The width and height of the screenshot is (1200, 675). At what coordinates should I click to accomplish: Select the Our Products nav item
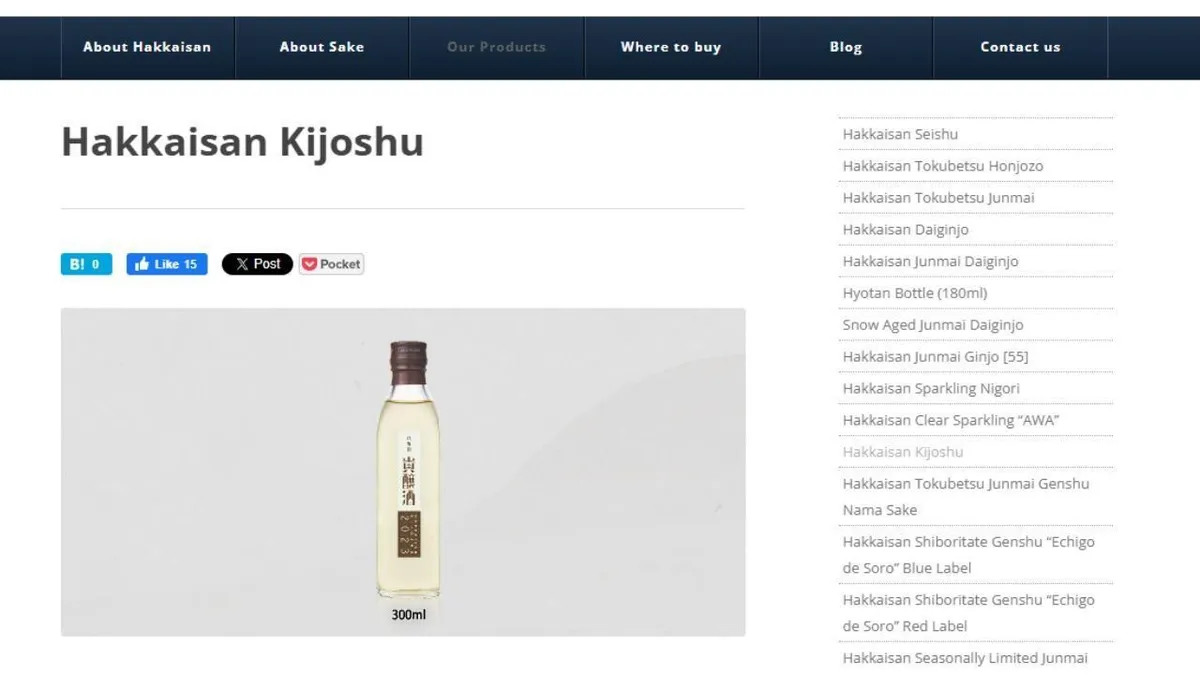coord(496,47)
